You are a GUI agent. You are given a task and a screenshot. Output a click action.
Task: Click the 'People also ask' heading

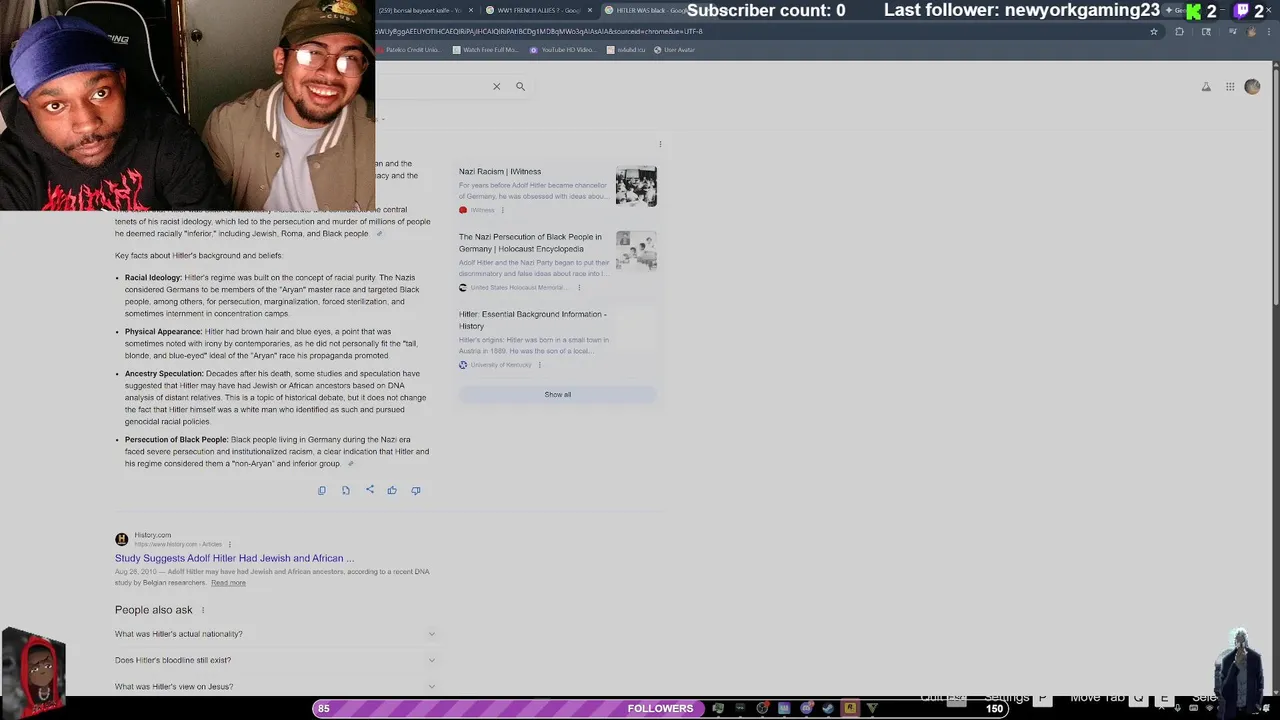[154, 610]
